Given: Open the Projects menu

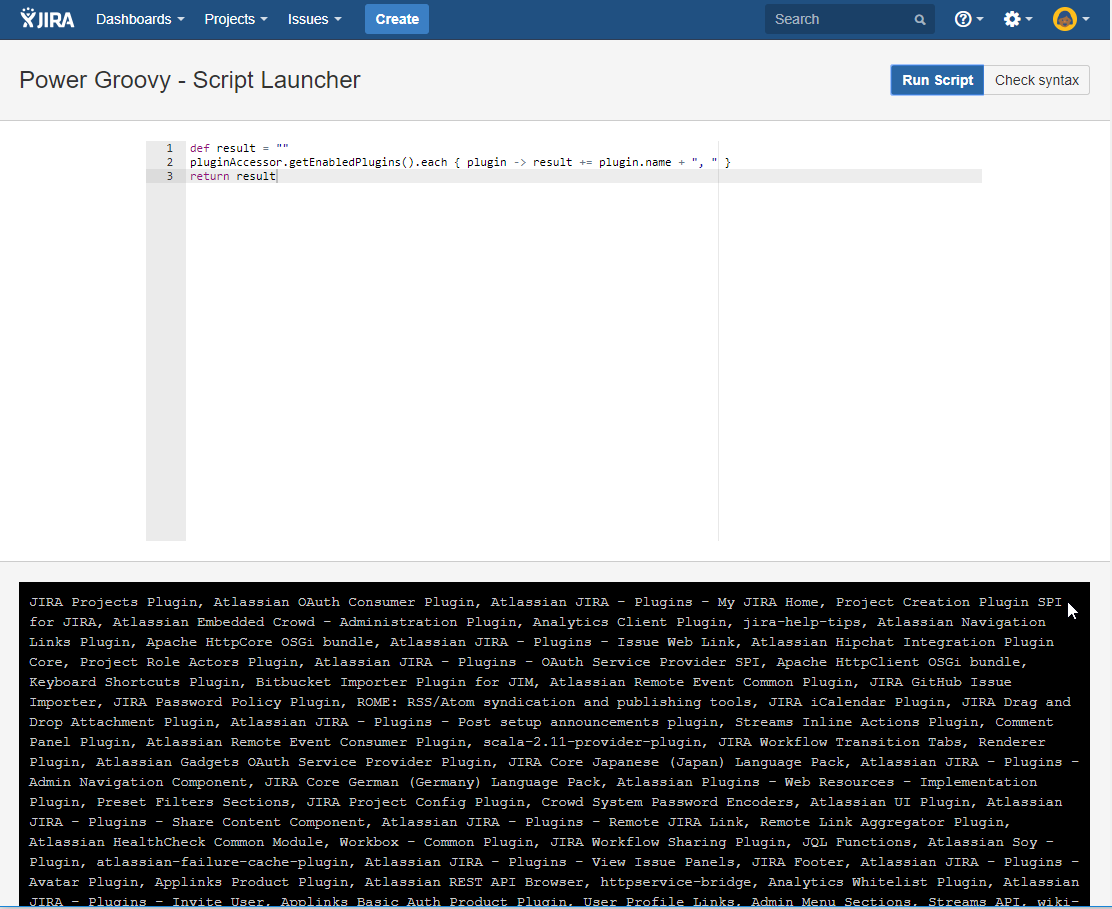Looking at the screenshot, I should click(x=235, y=19).
